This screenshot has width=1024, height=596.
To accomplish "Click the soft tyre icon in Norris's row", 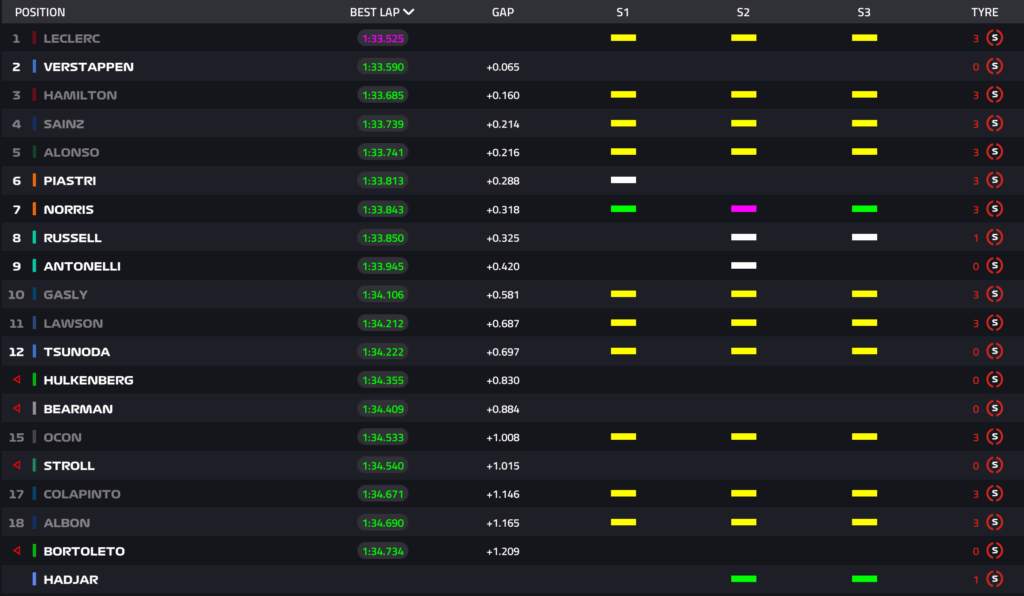I will pyautogui.click(x=994, y=209).
